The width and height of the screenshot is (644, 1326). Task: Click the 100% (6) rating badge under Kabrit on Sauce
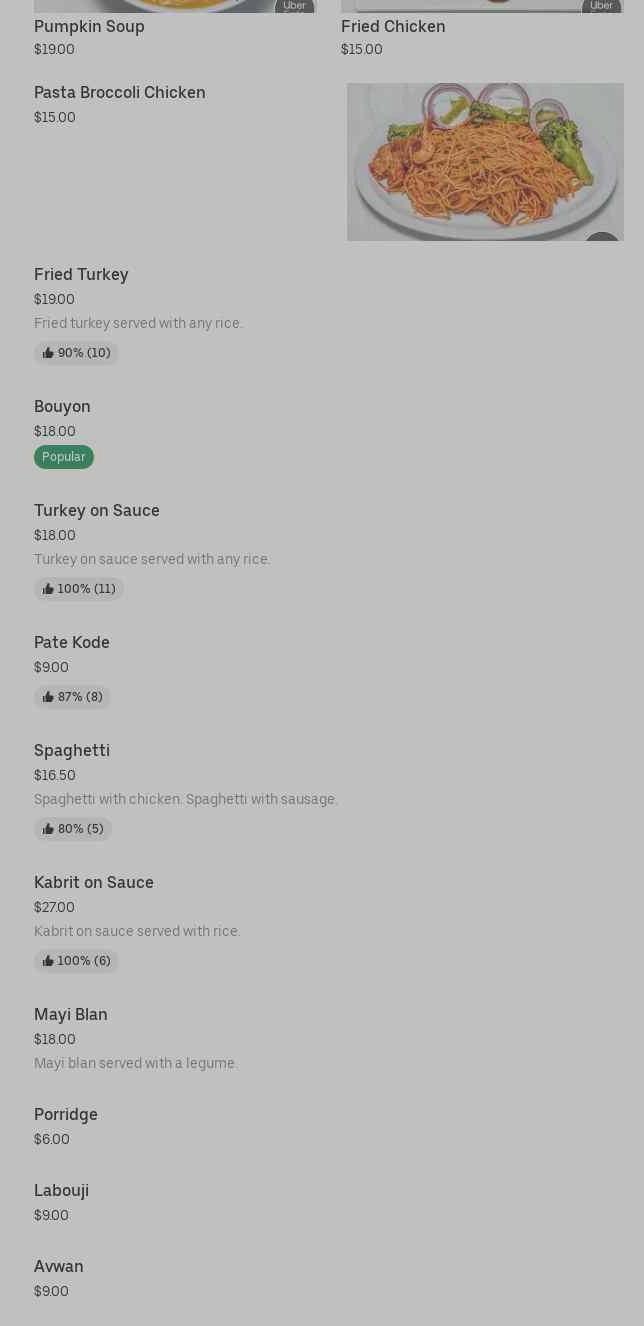[x=76, y=961]
